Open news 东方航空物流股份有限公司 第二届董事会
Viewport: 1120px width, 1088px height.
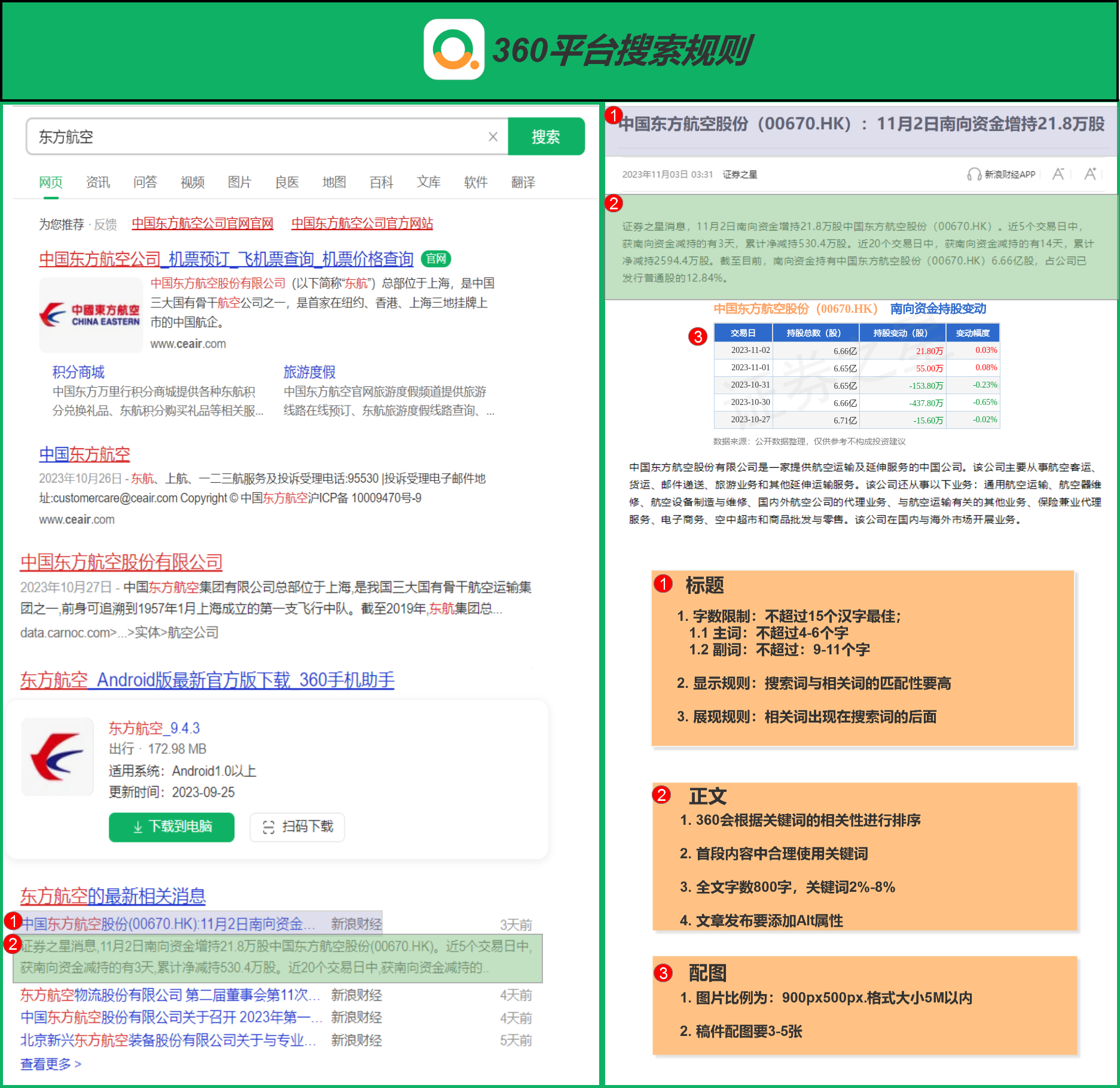170,995
